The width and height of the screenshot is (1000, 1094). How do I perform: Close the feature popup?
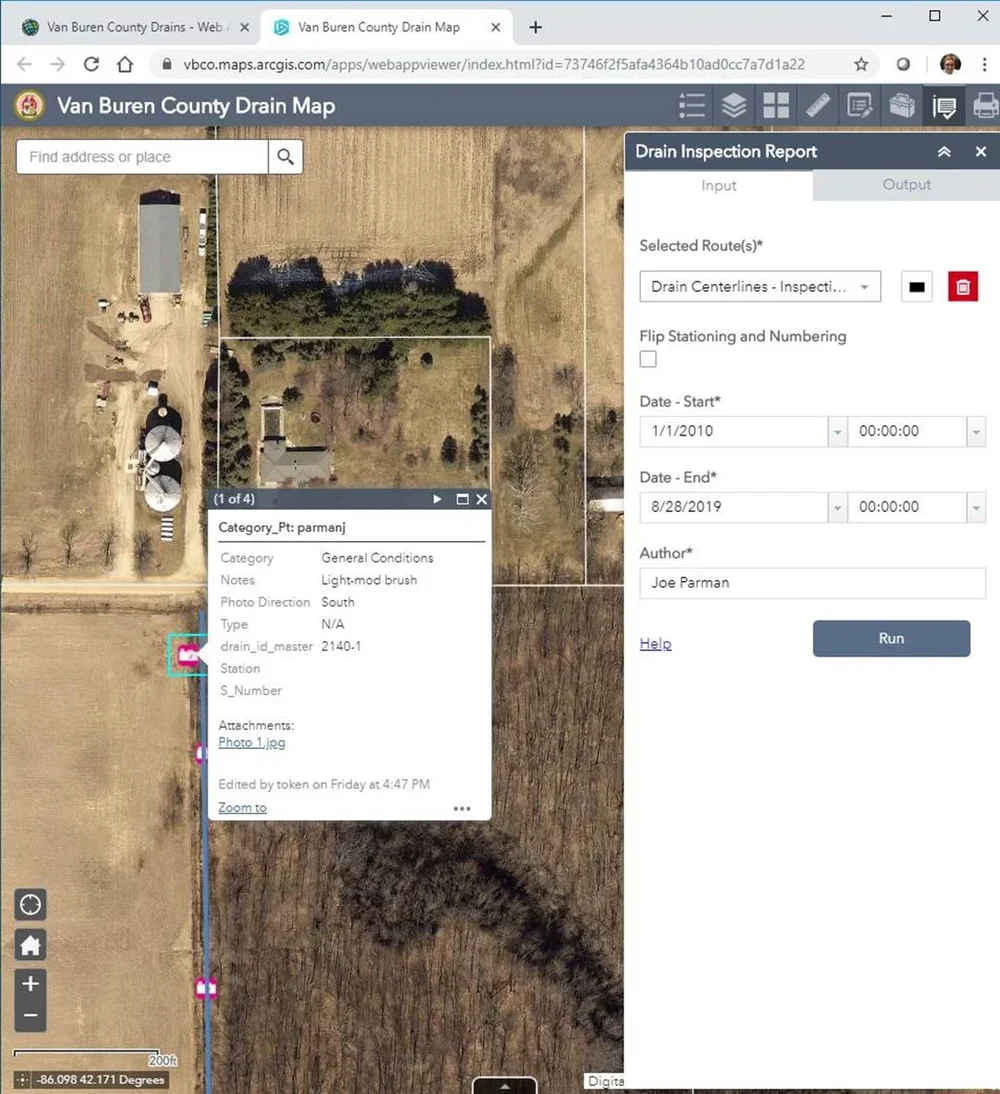click(482, 499)
